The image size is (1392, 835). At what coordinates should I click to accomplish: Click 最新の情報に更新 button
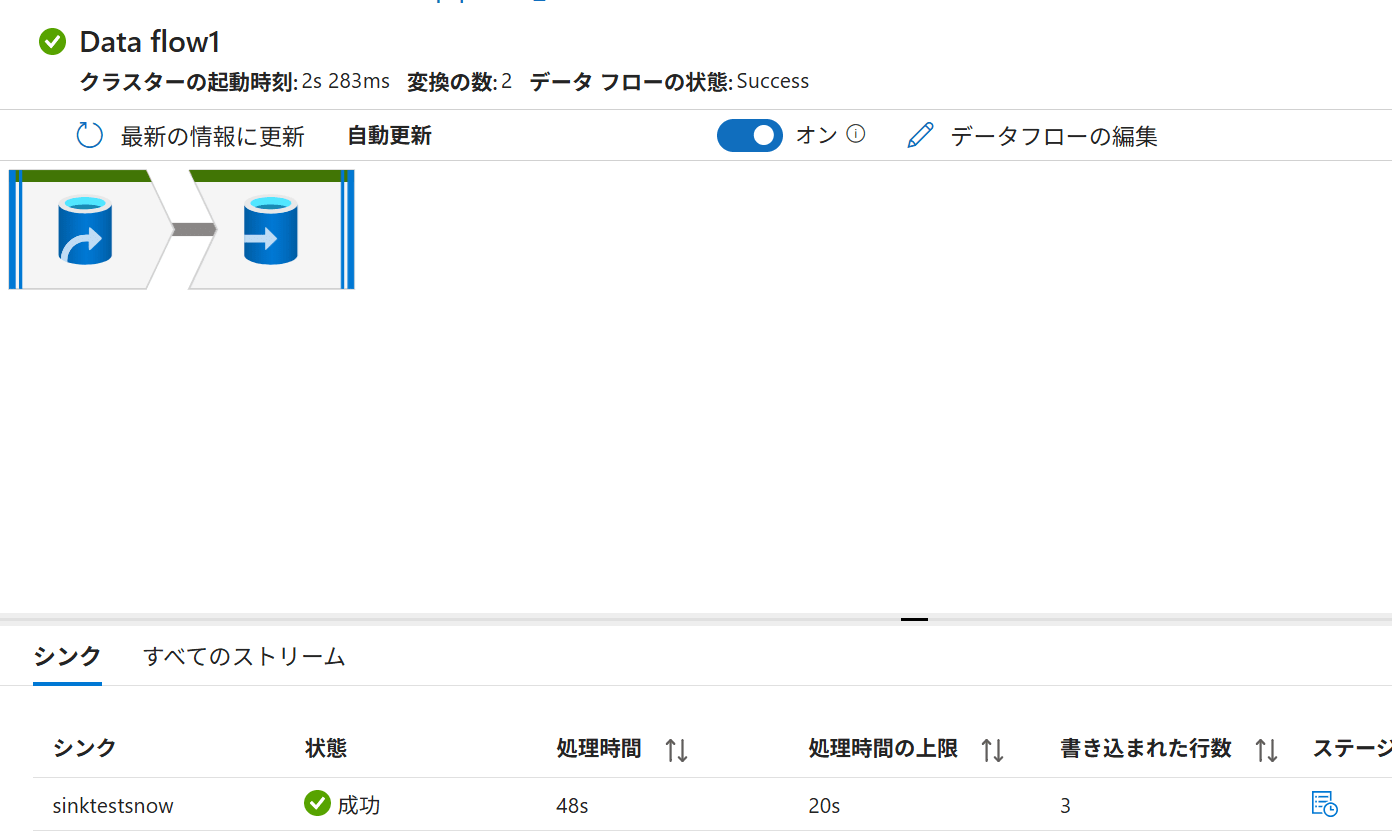[190, 136]
